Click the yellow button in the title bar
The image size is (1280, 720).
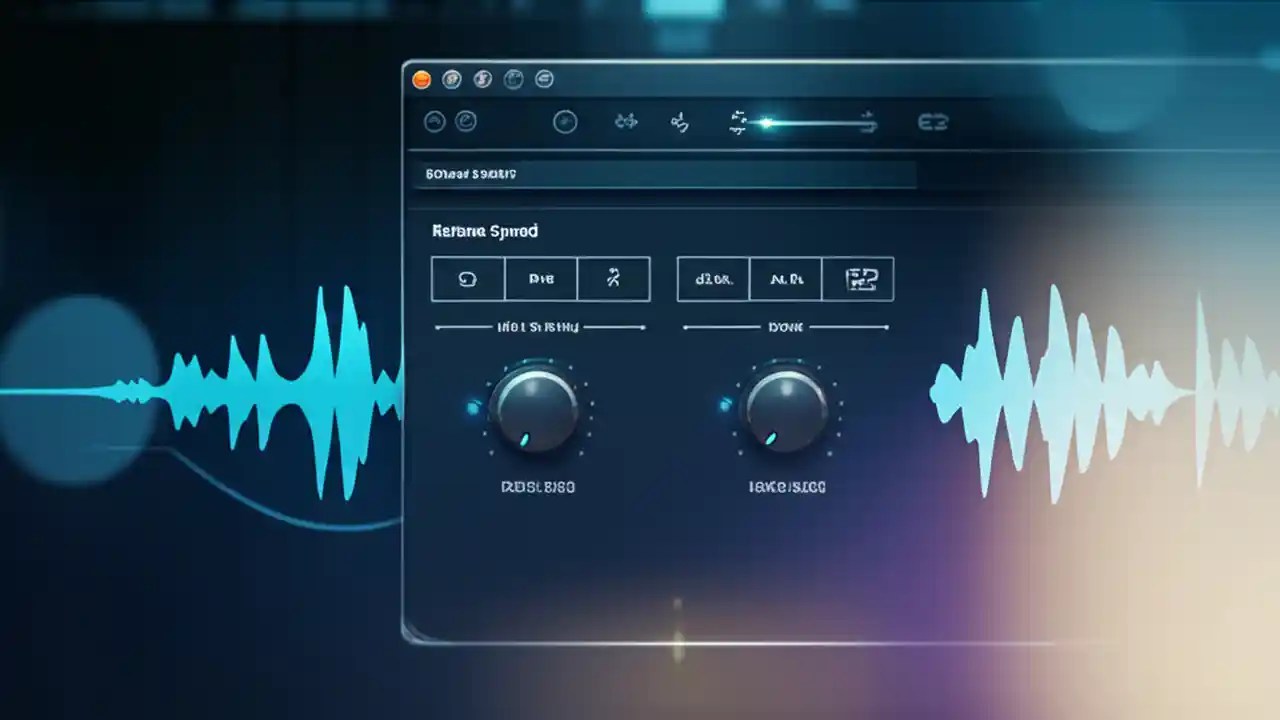point(421,80)
